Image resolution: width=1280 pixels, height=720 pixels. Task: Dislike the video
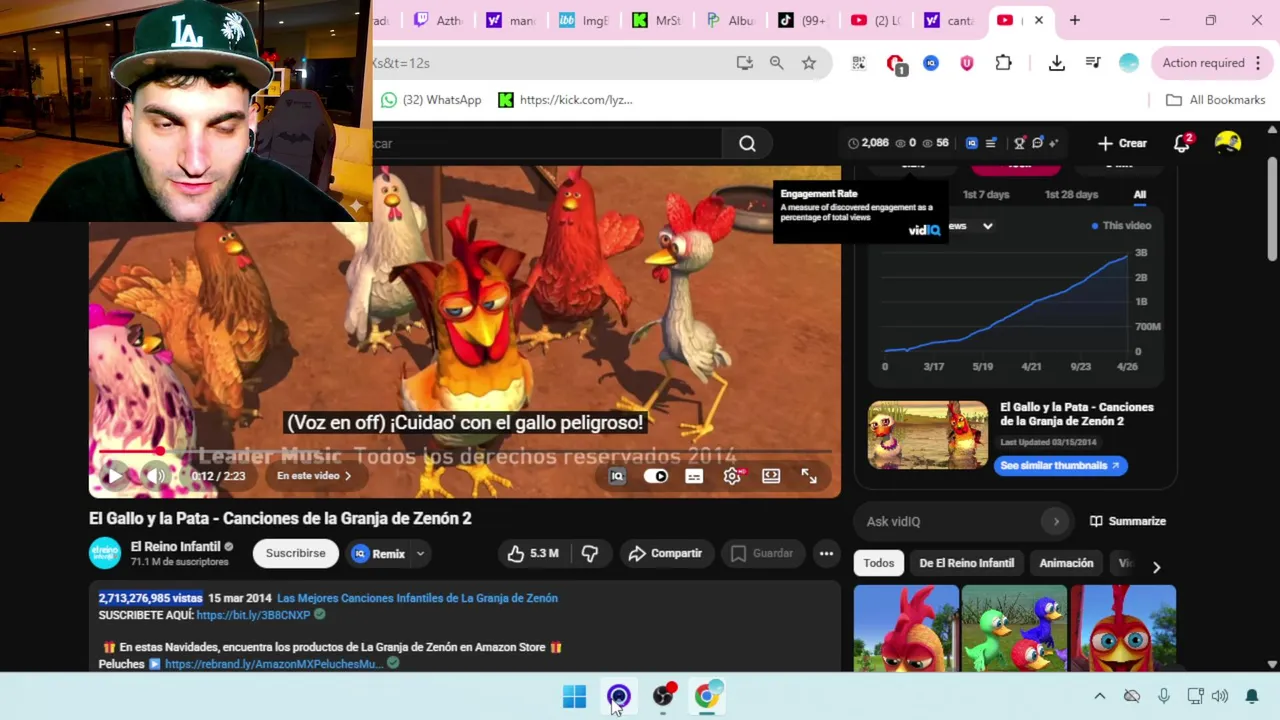coord(590,553)
